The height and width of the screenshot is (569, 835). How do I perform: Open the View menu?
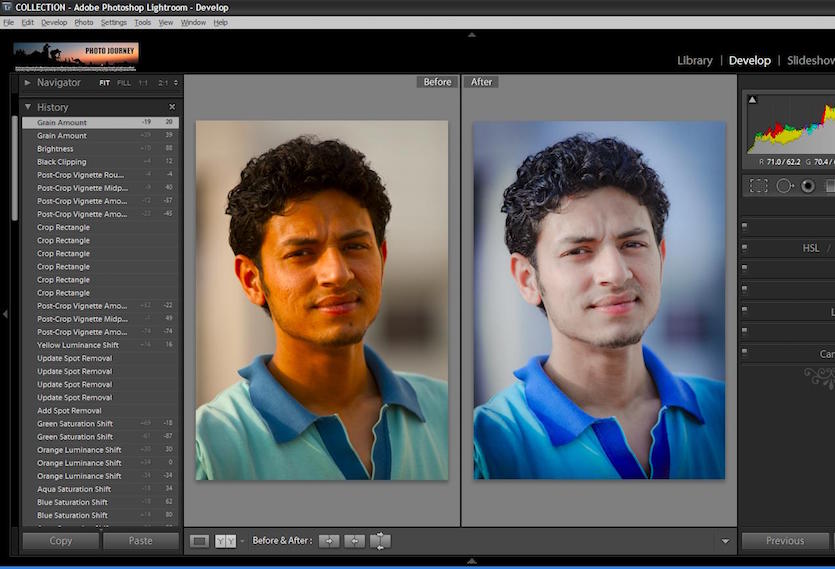[166, 22]
